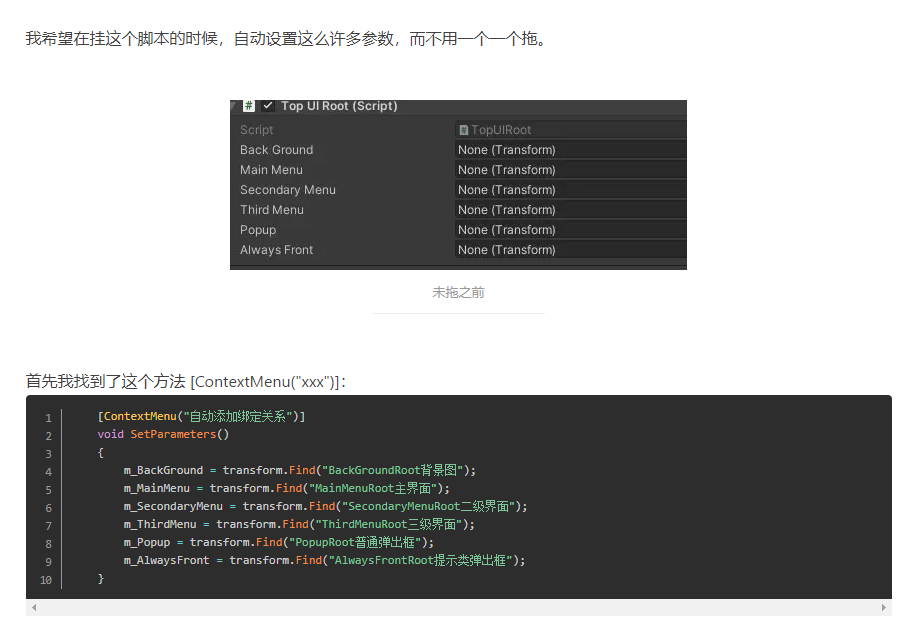Click the Always Front property label
This screenshot has height=634, width=923.
click(277, 250)
